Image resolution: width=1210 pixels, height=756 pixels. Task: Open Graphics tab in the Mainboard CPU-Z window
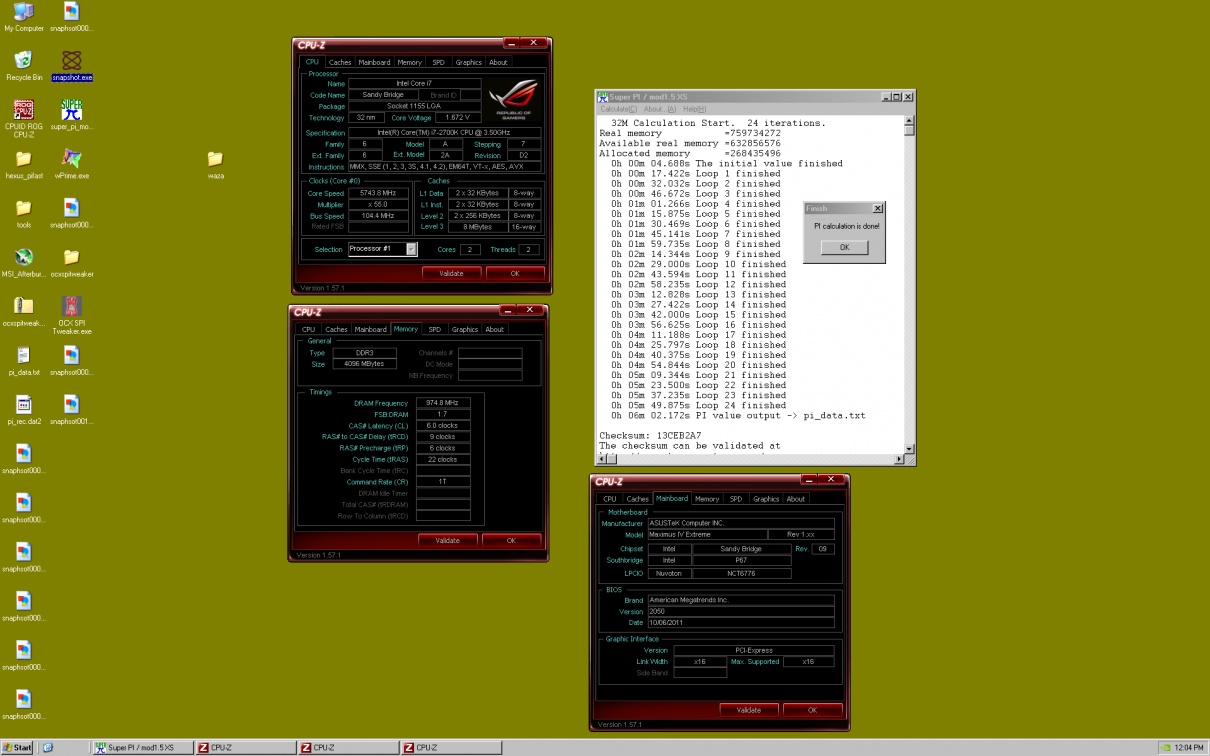pyautogui.click(x=766, y=499)
